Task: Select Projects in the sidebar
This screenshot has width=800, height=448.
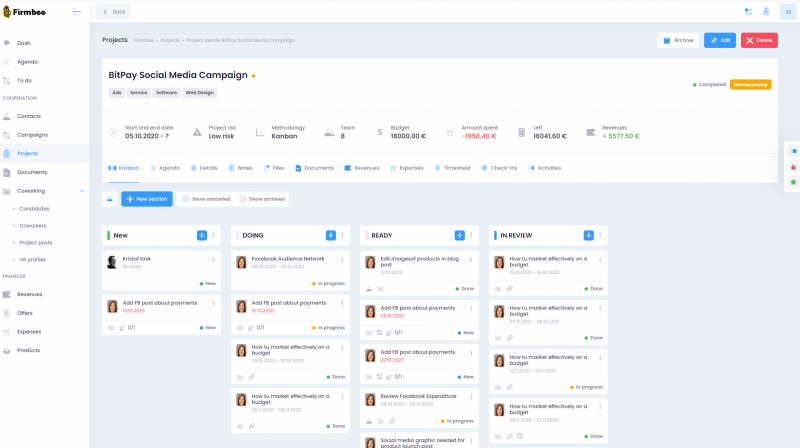Action: pyautogui.click(x=27, y=154)
